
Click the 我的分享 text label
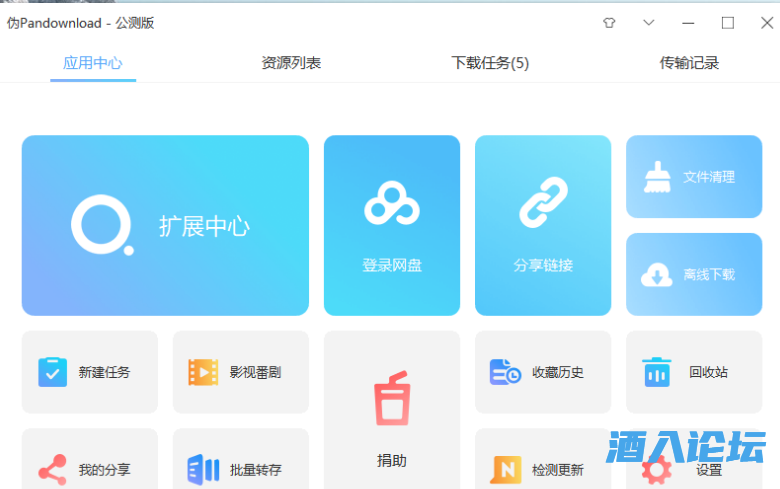pos(104,470)
